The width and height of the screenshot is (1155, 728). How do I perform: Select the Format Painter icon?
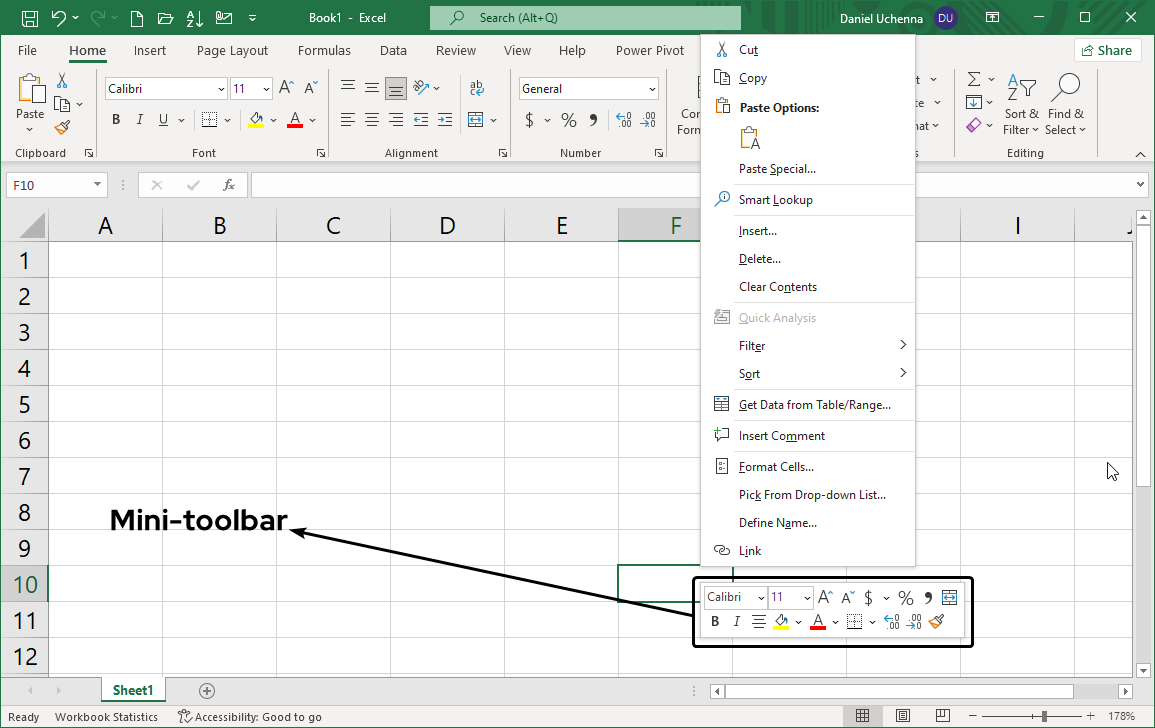(x=61, y=128)
